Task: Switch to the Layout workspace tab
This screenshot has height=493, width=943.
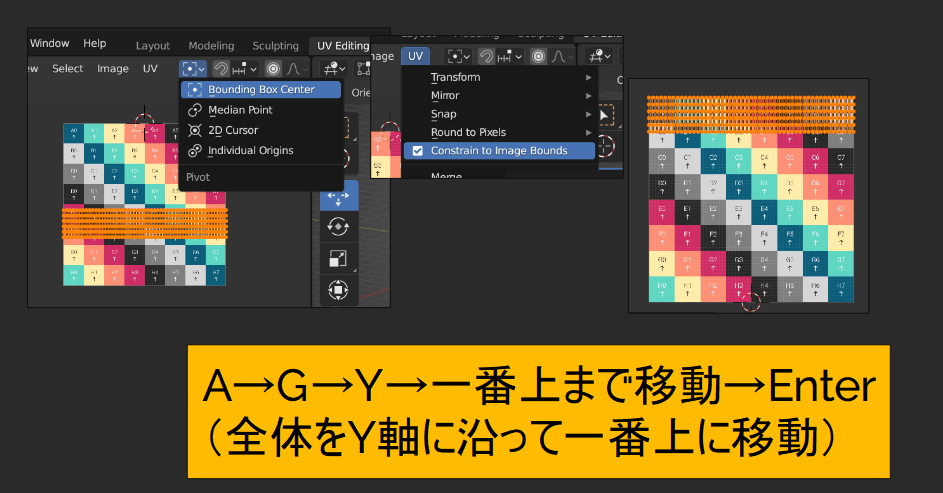Action: coord(153,46)
